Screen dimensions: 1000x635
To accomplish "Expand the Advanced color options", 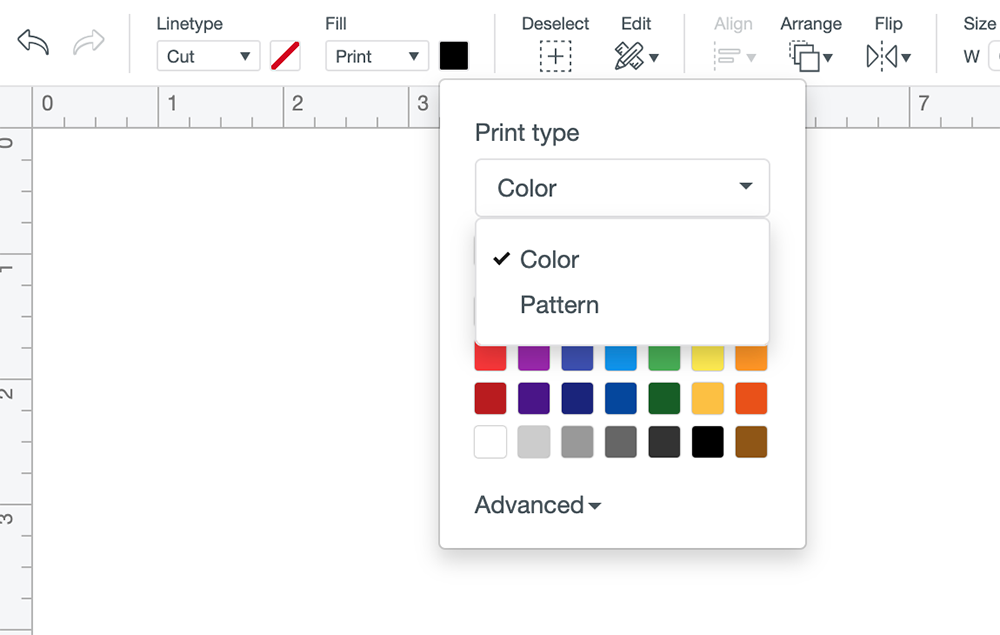I will pos(538,505).
